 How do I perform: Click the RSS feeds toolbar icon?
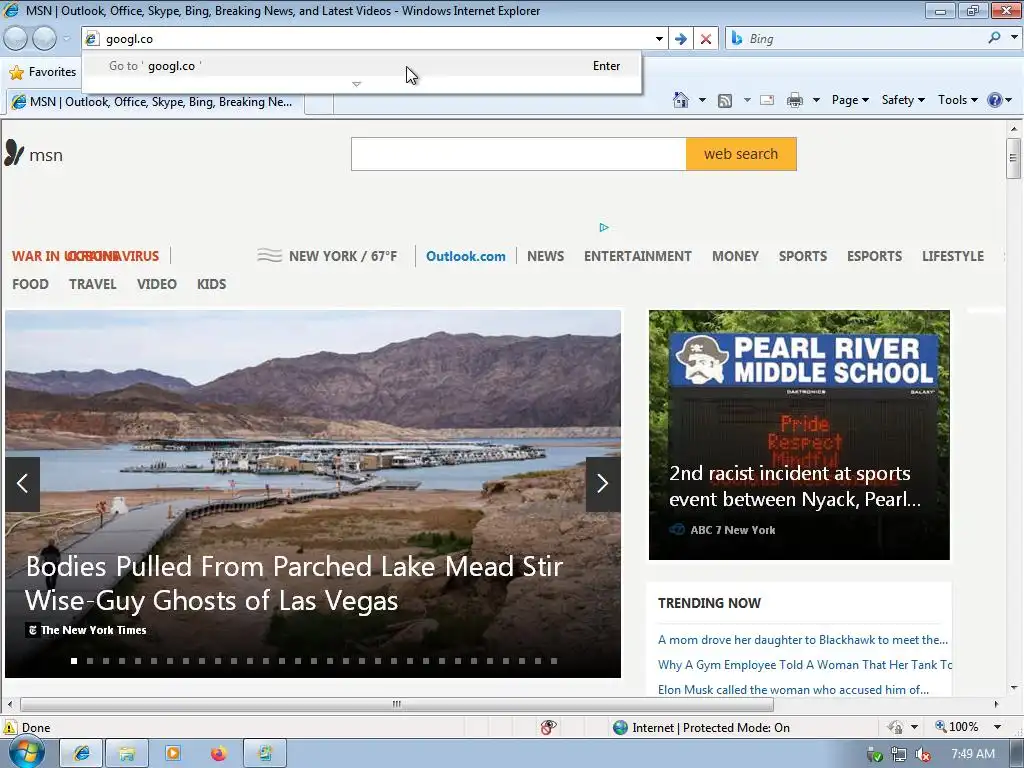pyautogui.click(x=724, y=101)
